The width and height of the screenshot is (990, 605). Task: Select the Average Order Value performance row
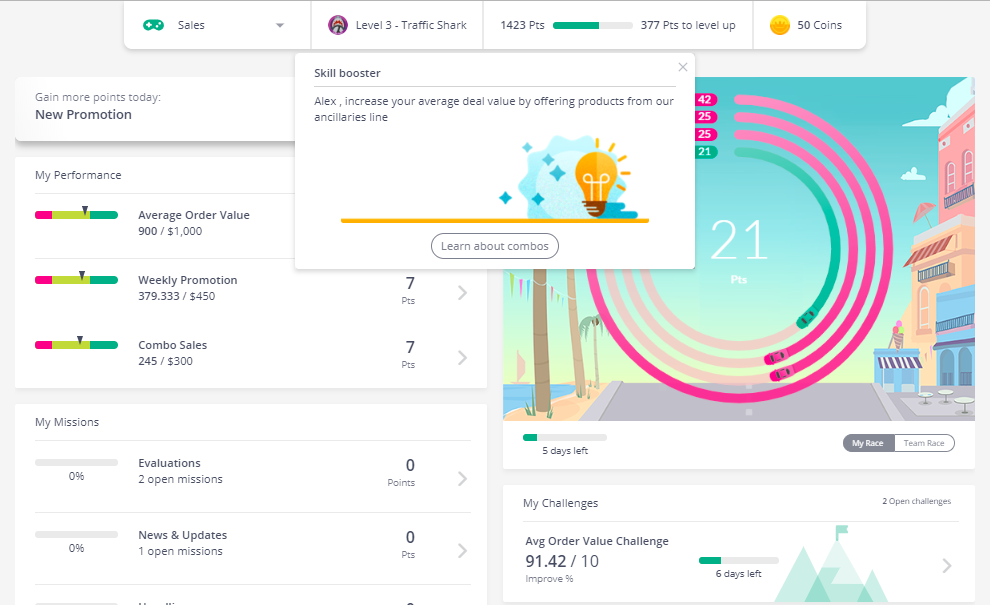(x=194, y=222)
